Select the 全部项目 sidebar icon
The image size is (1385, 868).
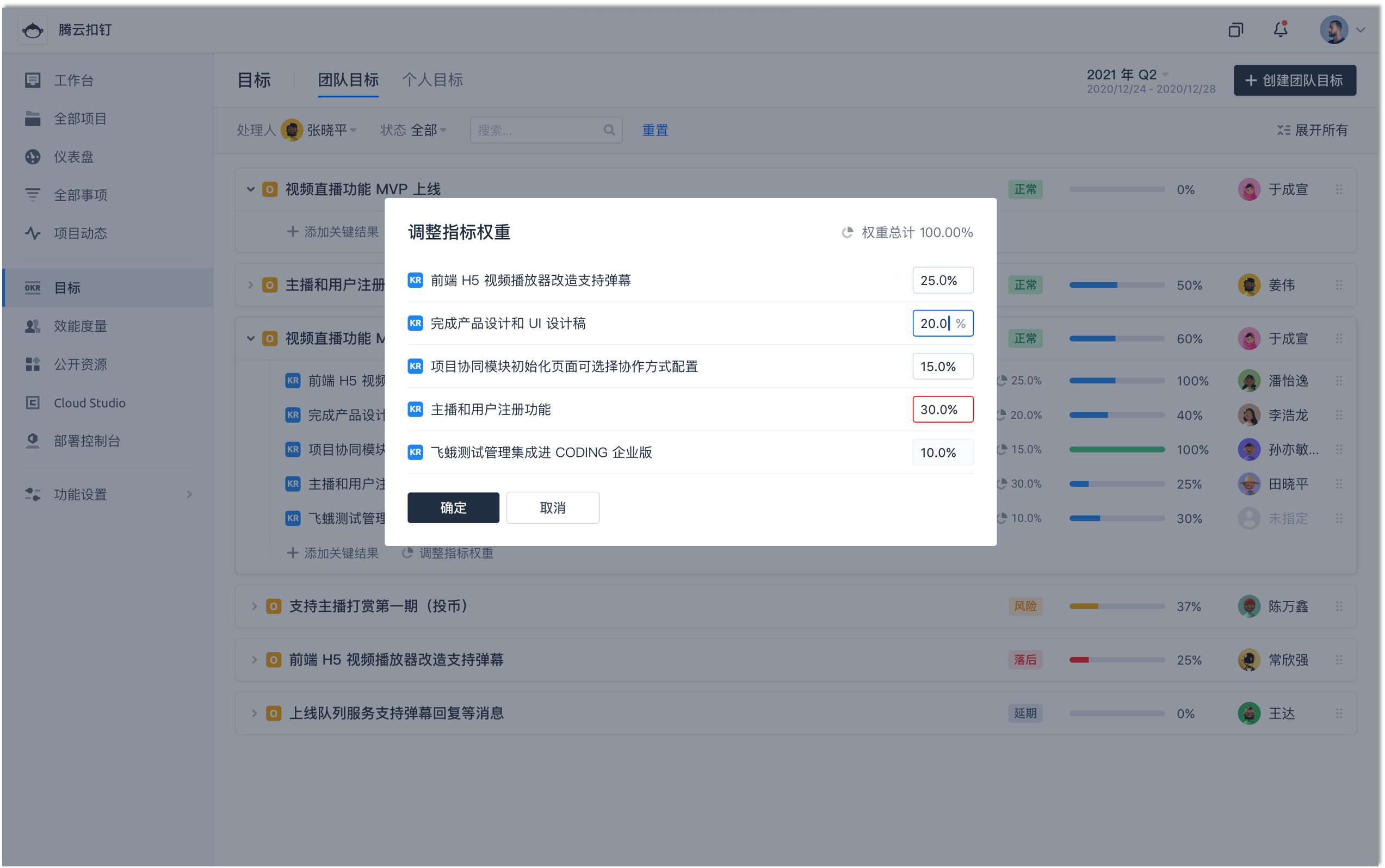pos(80,118)
